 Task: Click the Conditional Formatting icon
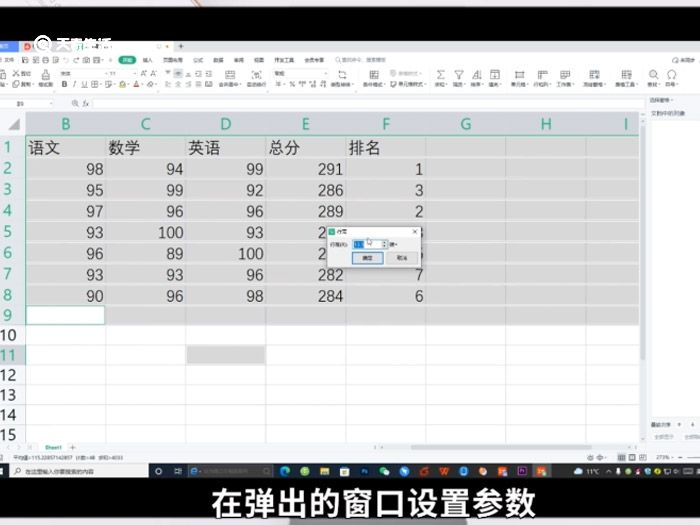(x=374, y=75)
